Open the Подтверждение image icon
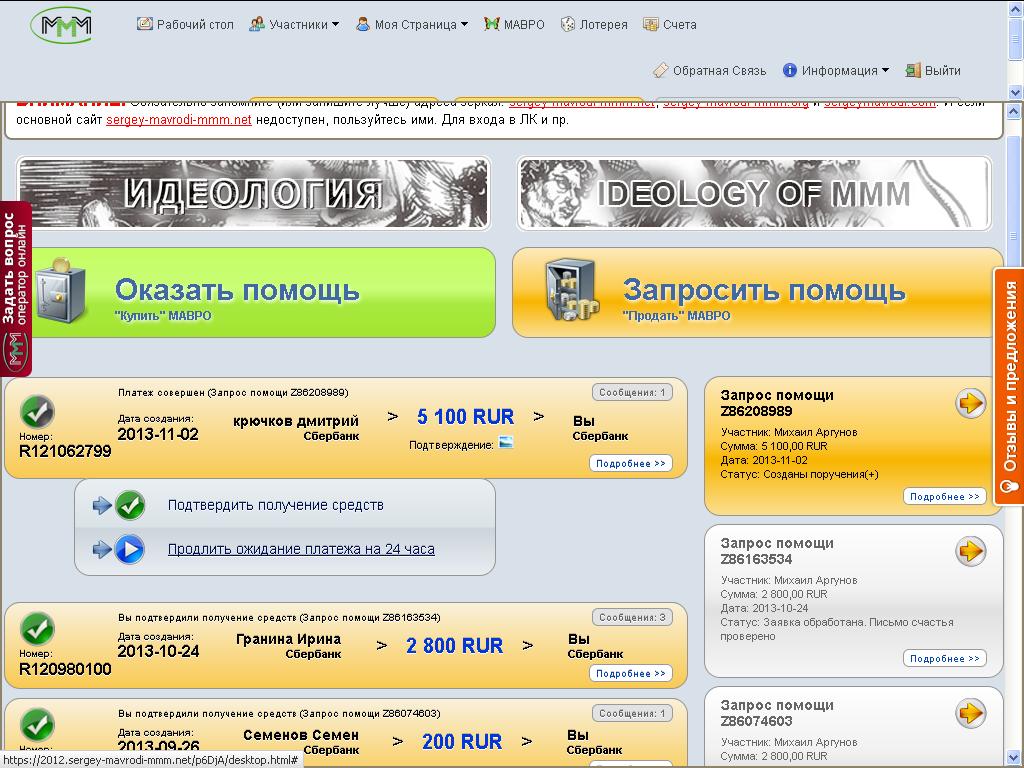Screen dimensions: 1024x768 (x=505, y=442)
